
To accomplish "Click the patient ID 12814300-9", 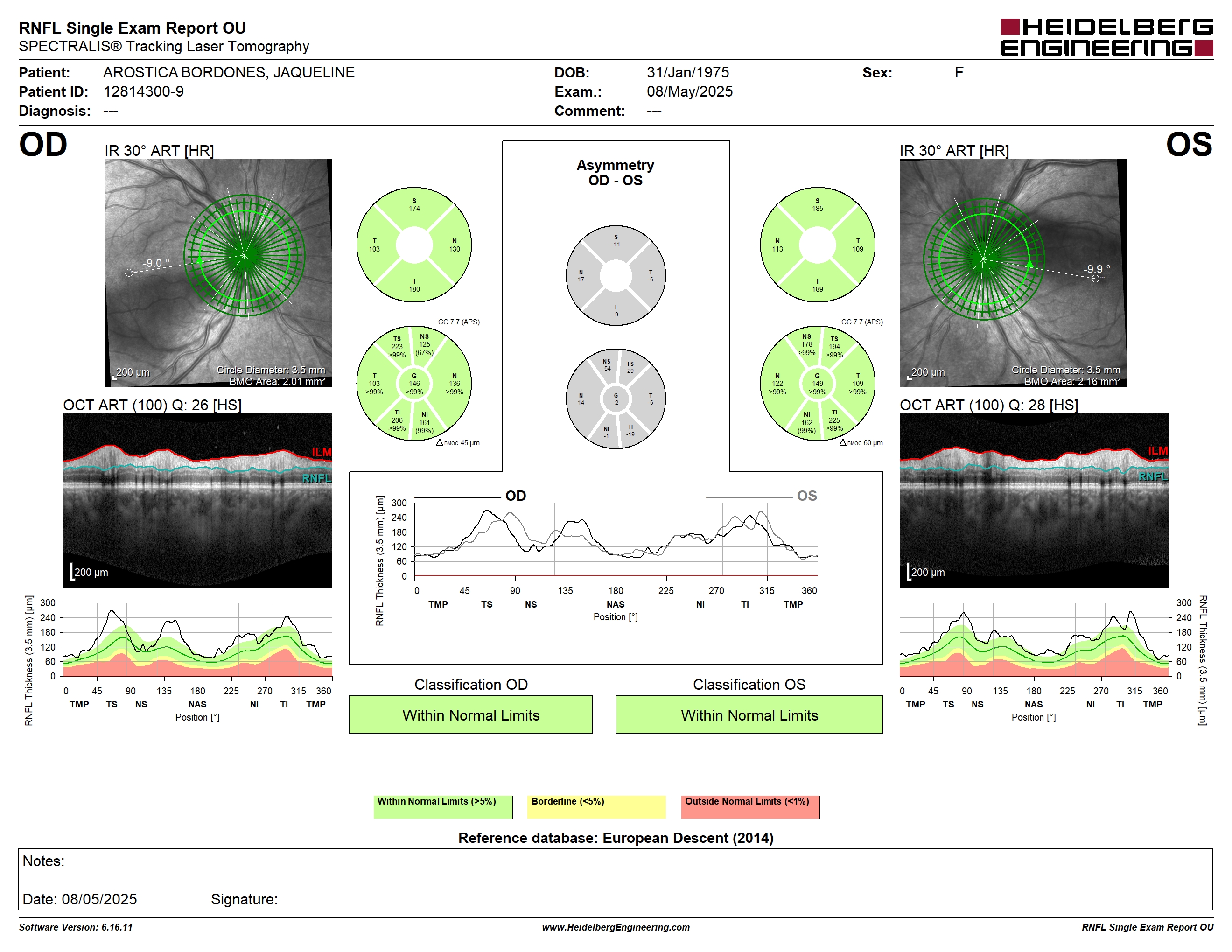I will pos(143,91).
